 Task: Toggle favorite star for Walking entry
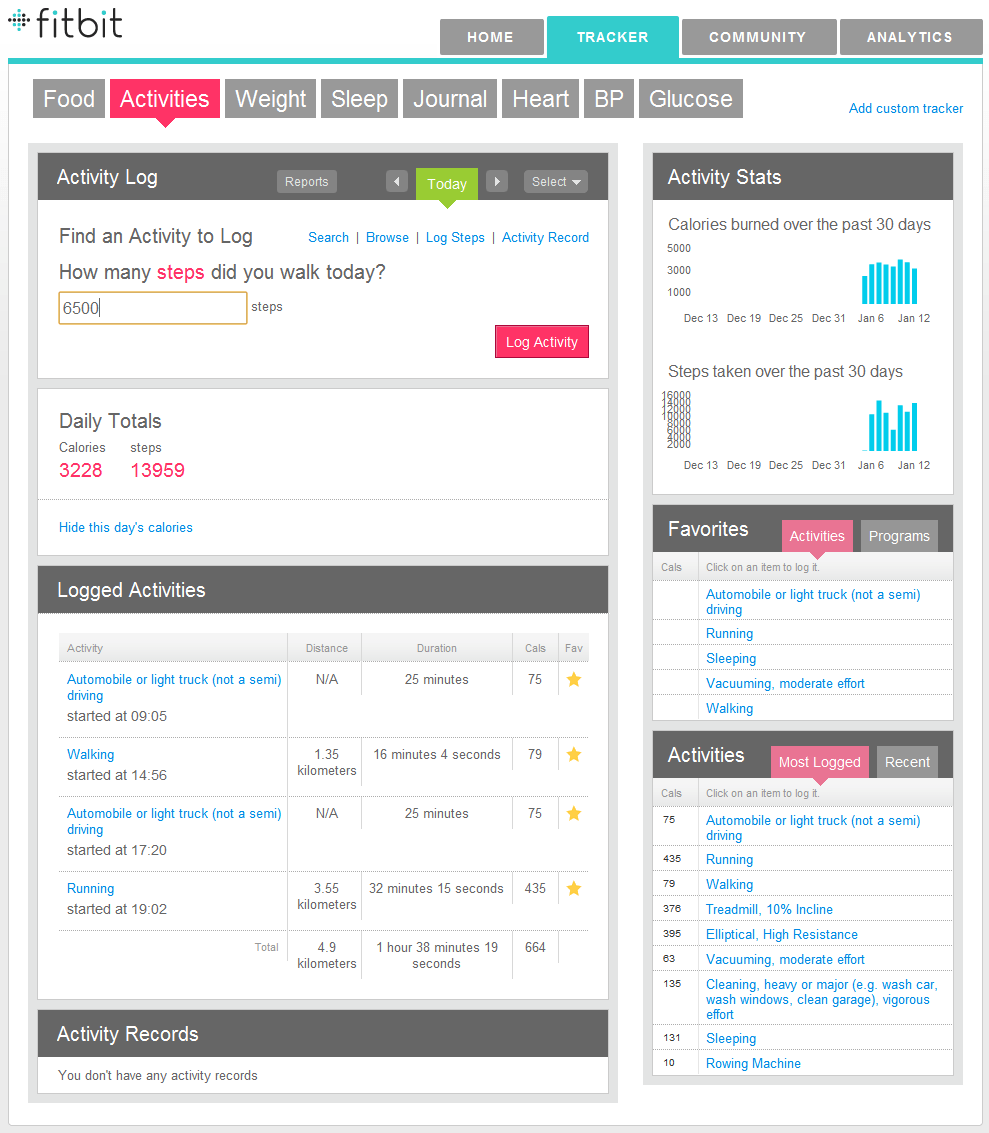click(x=574, y=754)
